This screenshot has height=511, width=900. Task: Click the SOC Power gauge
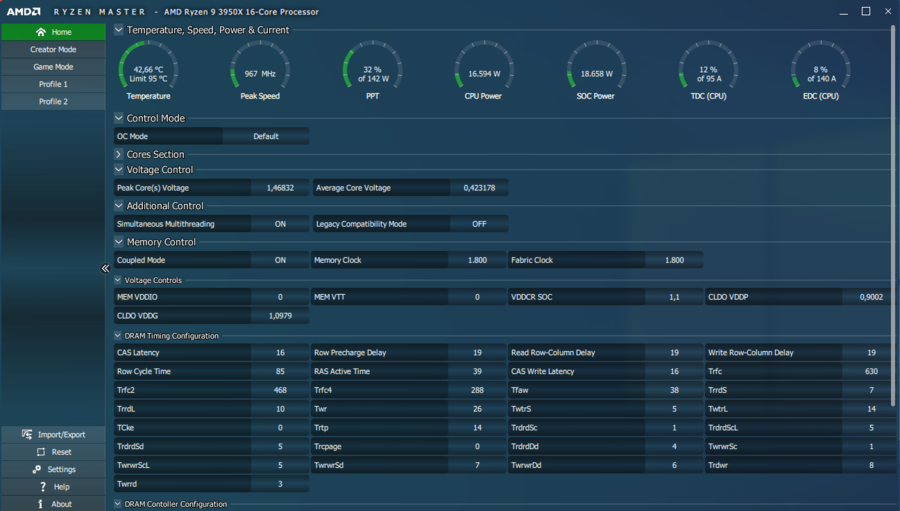(x=596, y=71)
